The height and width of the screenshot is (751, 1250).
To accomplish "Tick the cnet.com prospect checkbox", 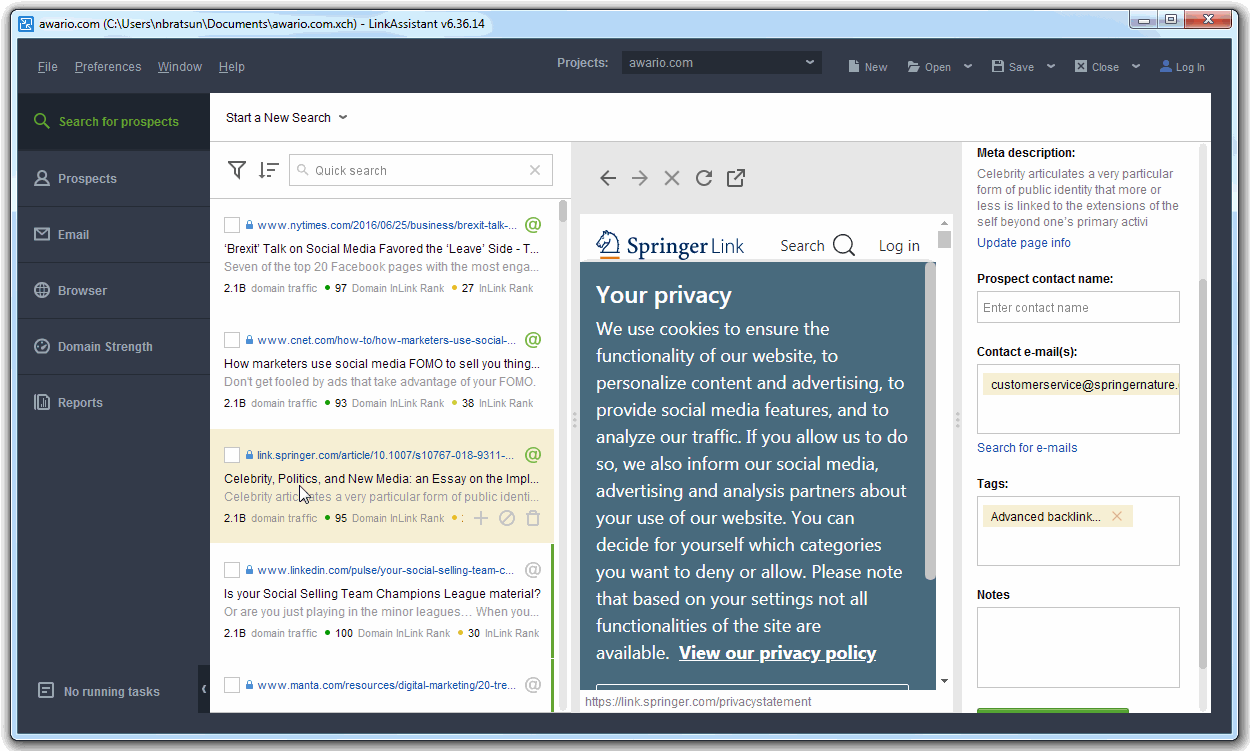I will (x=232, y=340).
